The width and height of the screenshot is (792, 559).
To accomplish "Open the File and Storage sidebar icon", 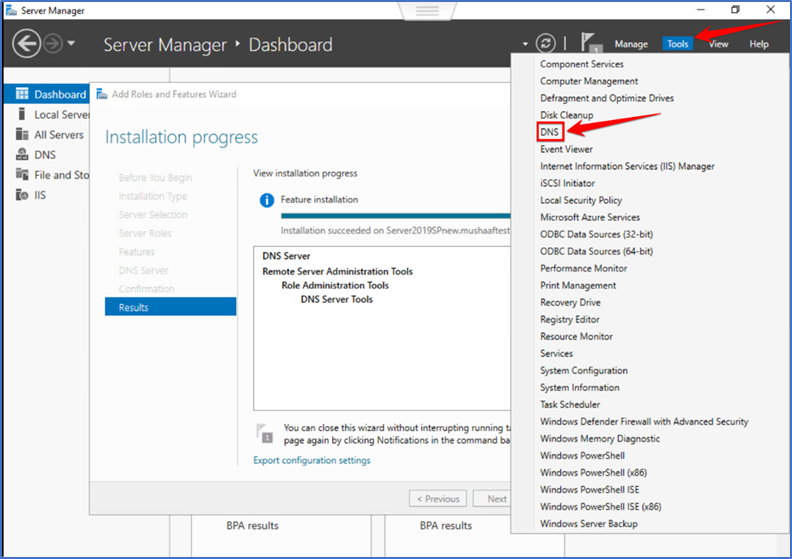I will (x=22, y=175).
